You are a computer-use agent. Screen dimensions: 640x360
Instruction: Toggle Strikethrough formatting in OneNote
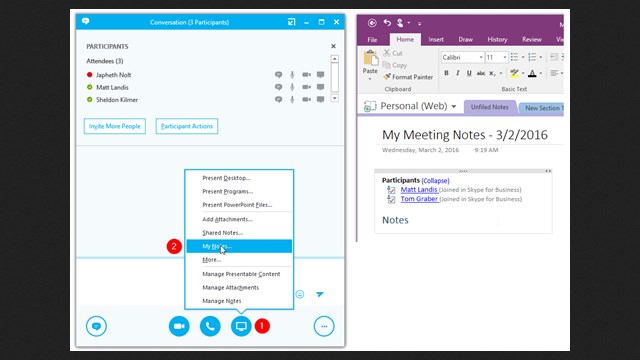pos(481,73)
